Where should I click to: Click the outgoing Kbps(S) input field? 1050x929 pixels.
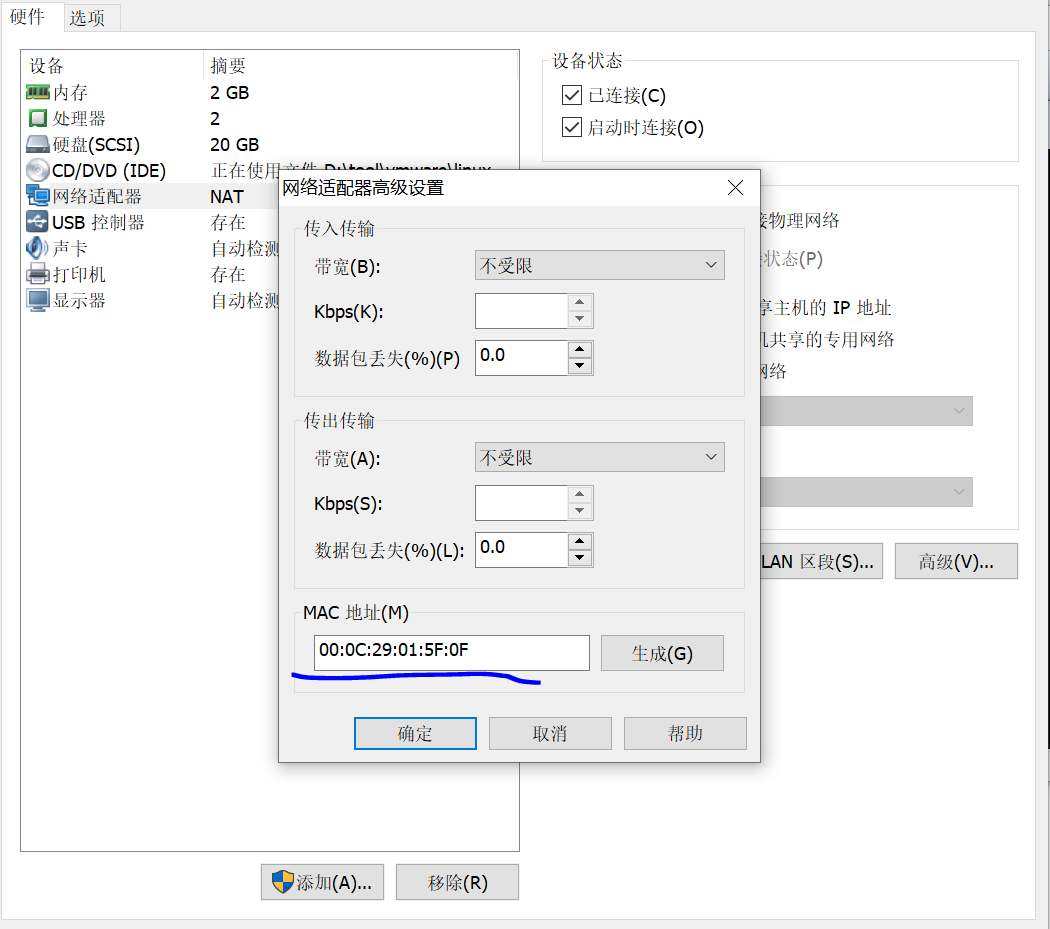point(521,504)
